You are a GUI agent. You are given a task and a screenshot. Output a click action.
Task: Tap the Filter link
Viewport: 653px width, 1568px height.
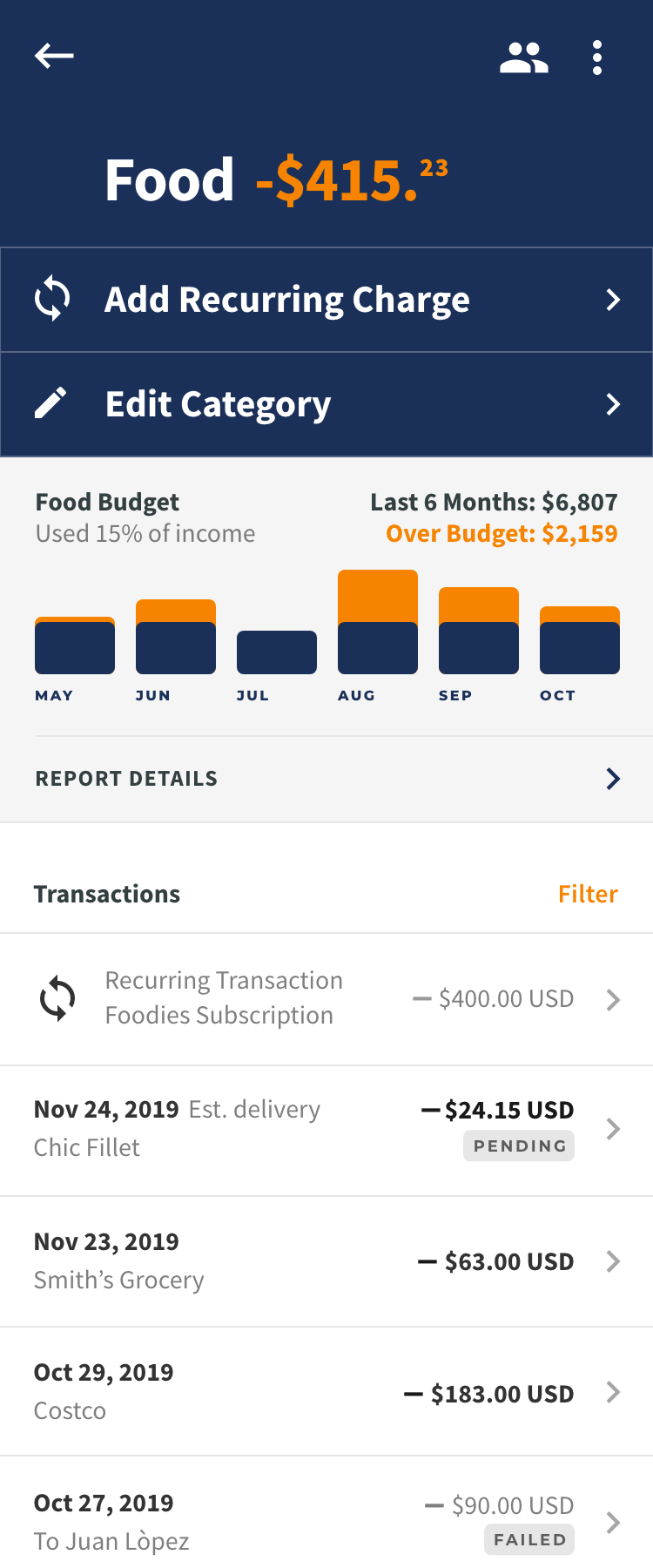[x=588, y=894]
